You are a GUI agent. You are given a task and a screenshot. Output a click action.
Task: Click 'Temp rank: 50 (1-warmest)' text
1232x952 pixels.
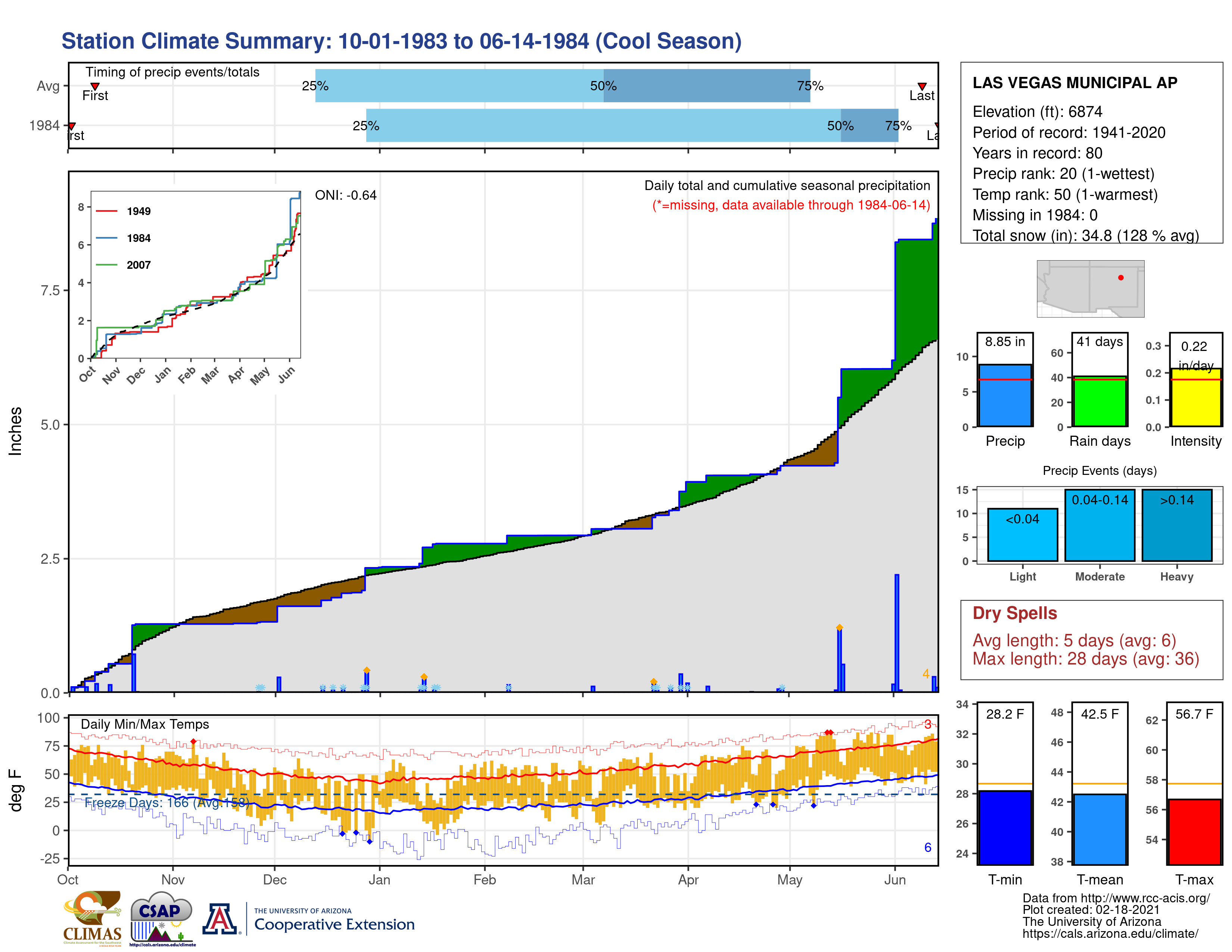click(1064, 195)
